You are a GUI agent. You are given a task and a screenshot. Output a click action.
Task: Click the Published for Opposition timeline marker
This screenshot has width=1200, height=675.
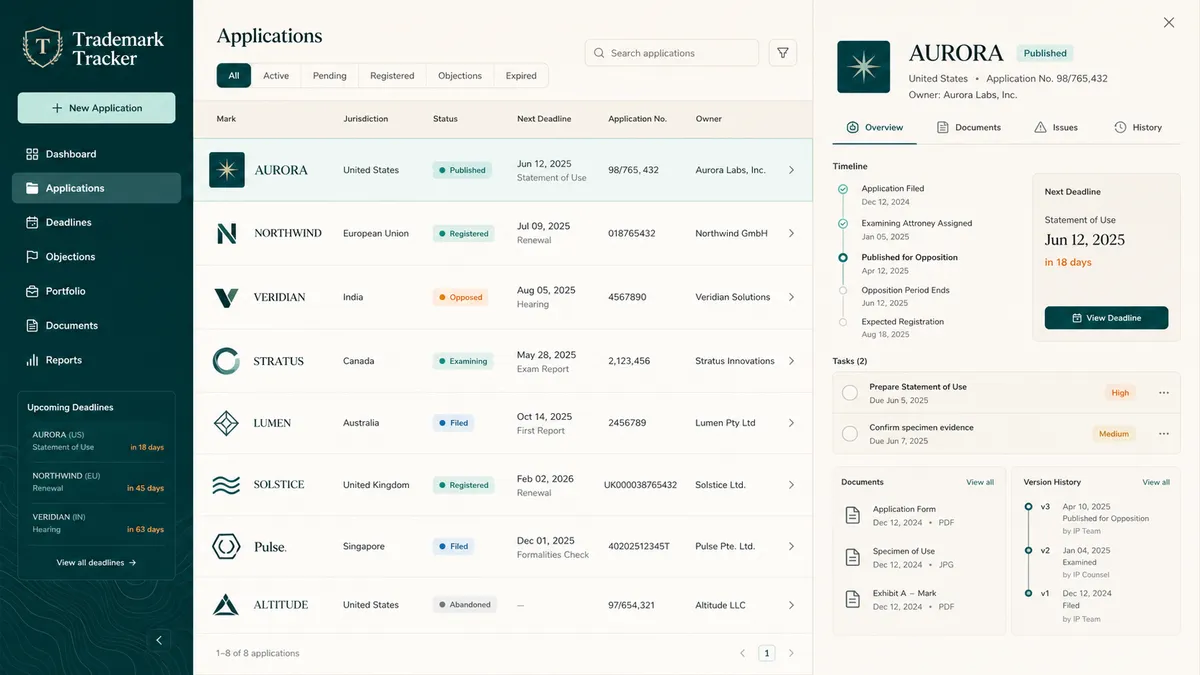pyautogui.click(x=843, y=257)
